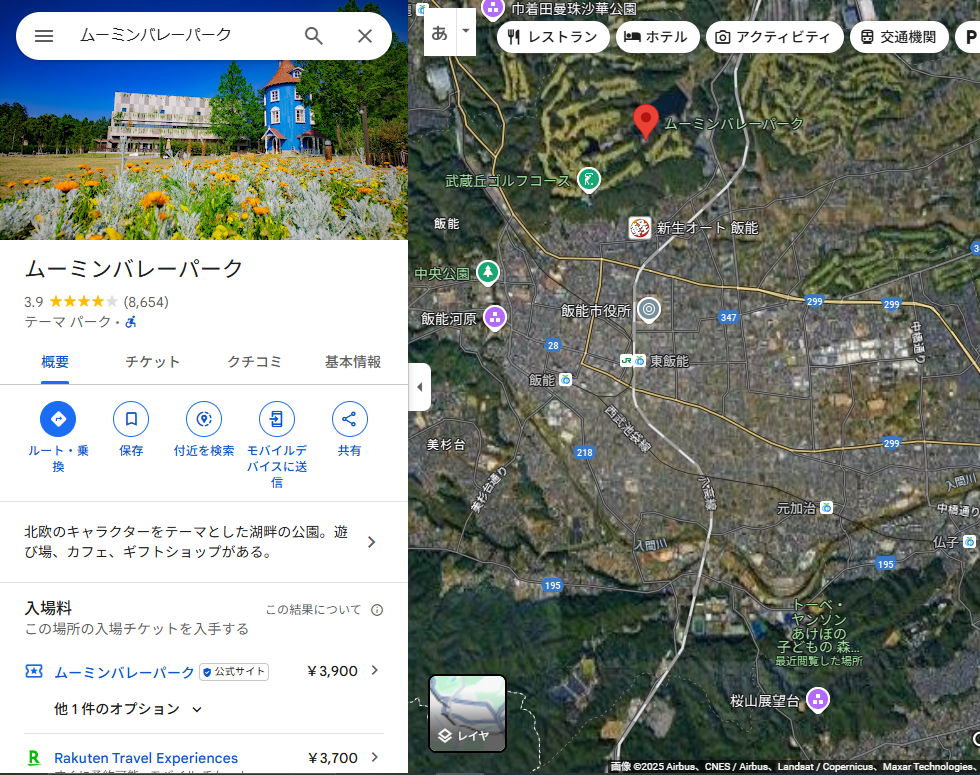Click the route 28 road shield
980x775 pixels.
(553, 345)
